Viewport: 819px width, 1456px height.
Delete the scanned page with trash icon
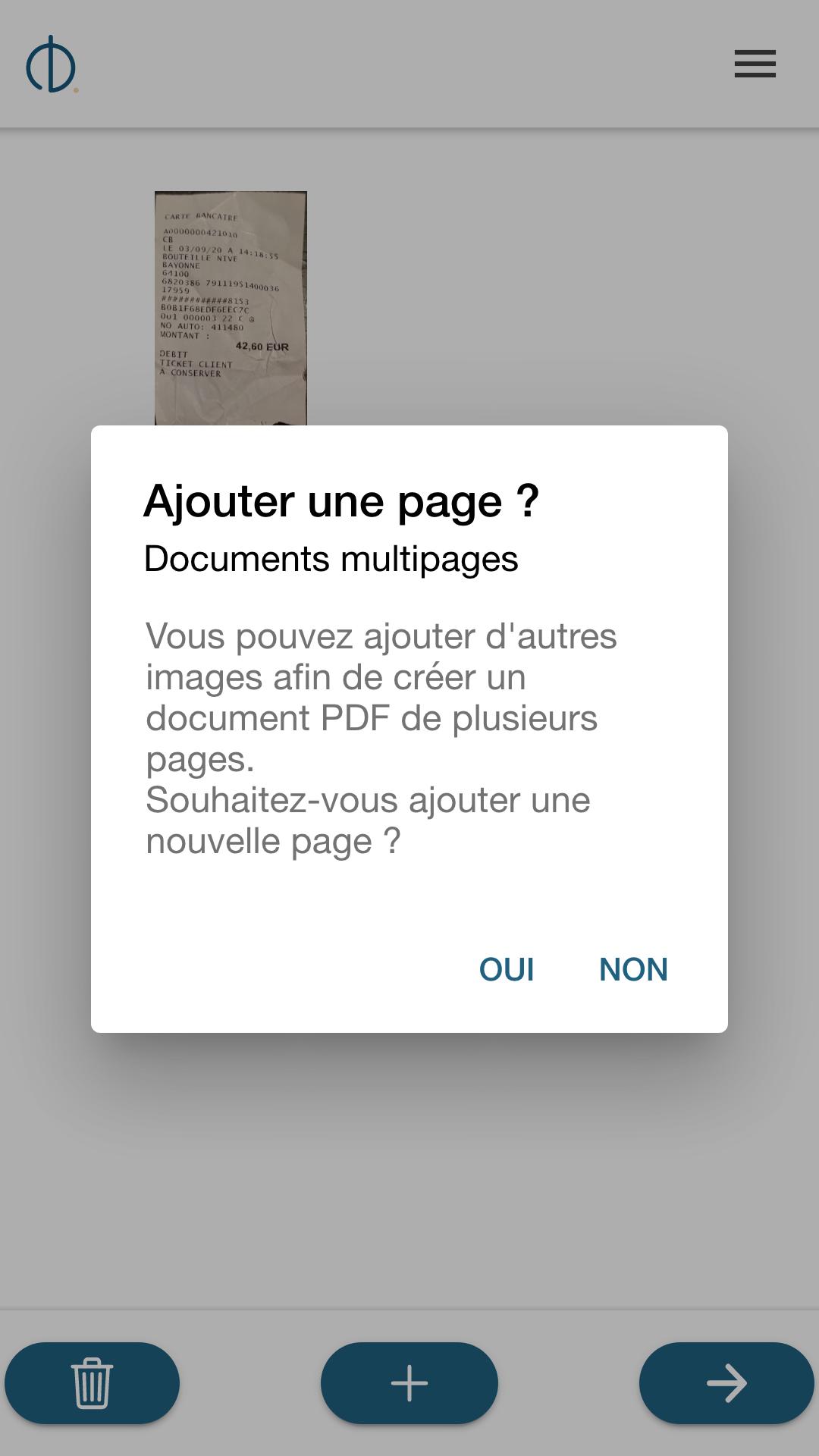92,1383
